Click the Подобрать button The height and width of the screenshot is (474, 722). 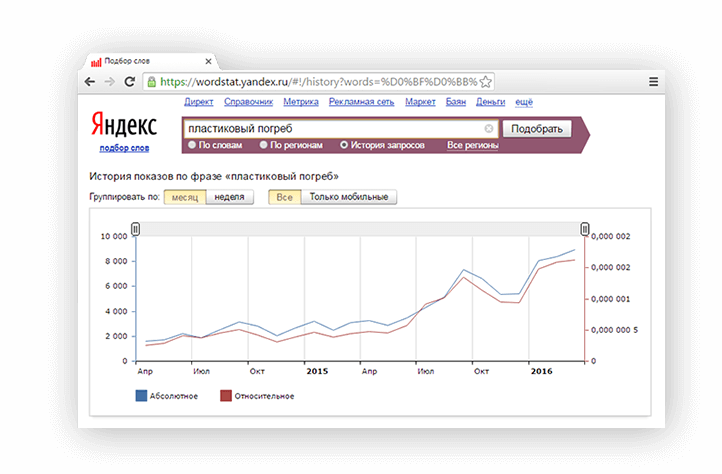pyautogui.click(x=537, y=129)
